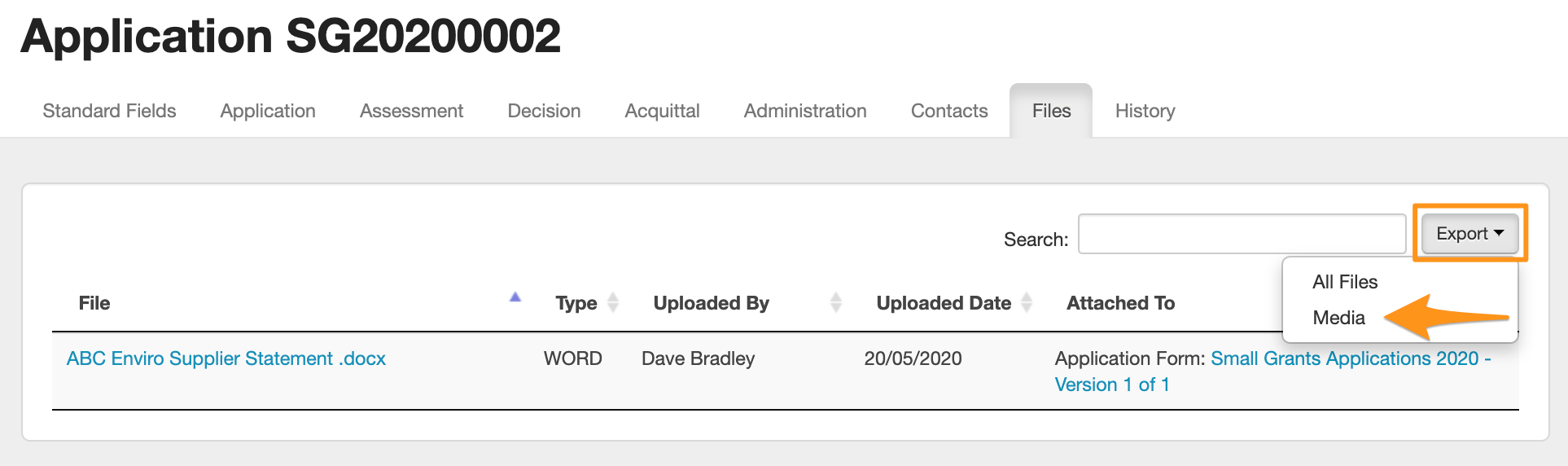Open the Export dropdown button
The width and height of the screenshot is (1568, 466).
click(x=1469, y=234)
